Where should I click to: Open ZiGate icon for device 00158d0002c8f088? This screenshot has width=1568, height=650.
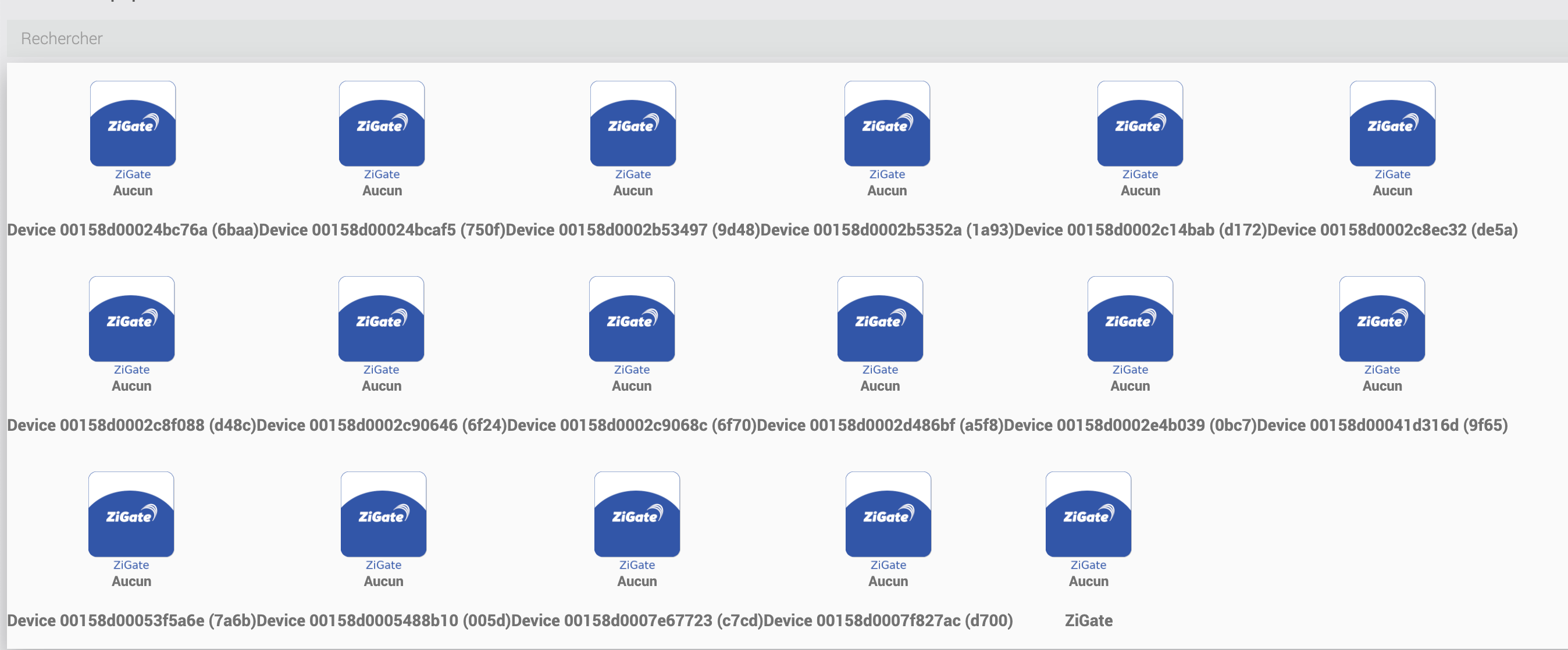[x=131, y=319]
